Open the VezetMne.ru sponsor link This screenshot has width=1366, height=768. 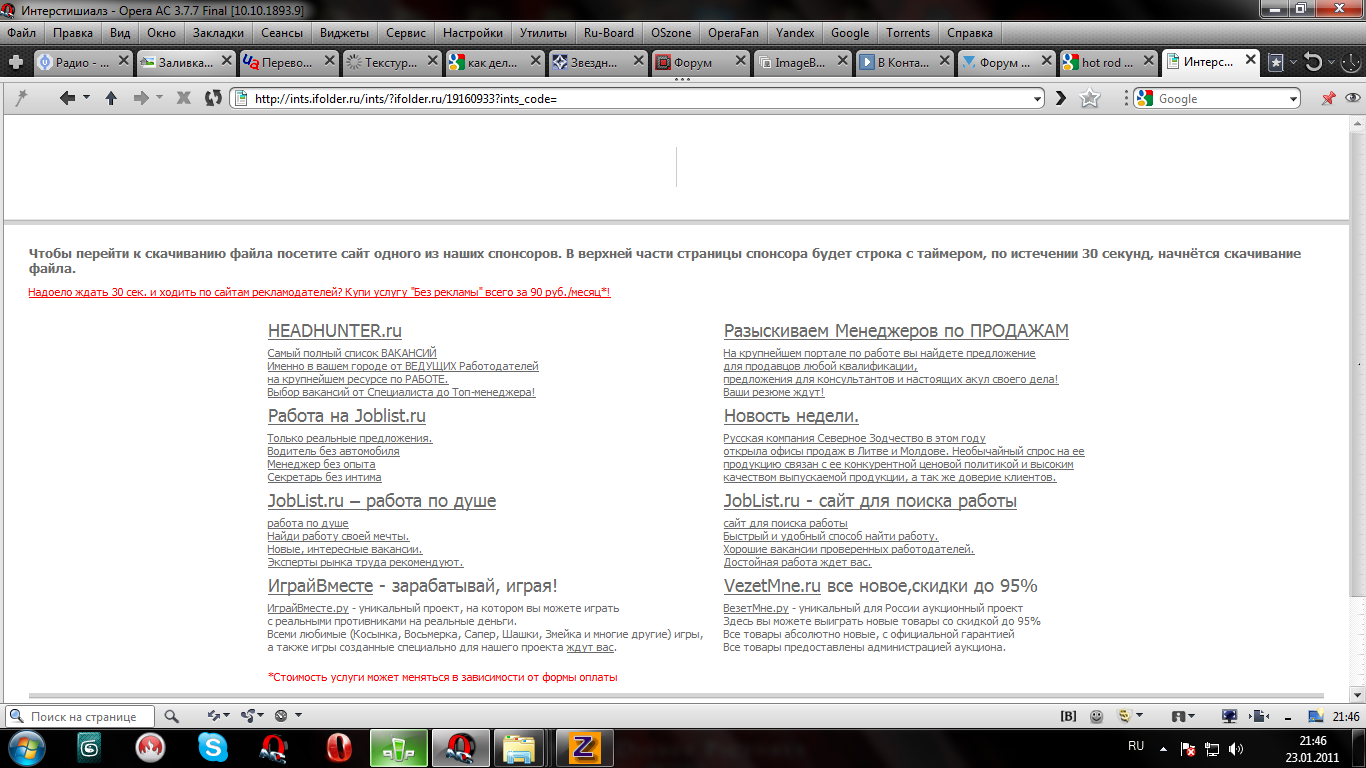(x=772, y=586)
